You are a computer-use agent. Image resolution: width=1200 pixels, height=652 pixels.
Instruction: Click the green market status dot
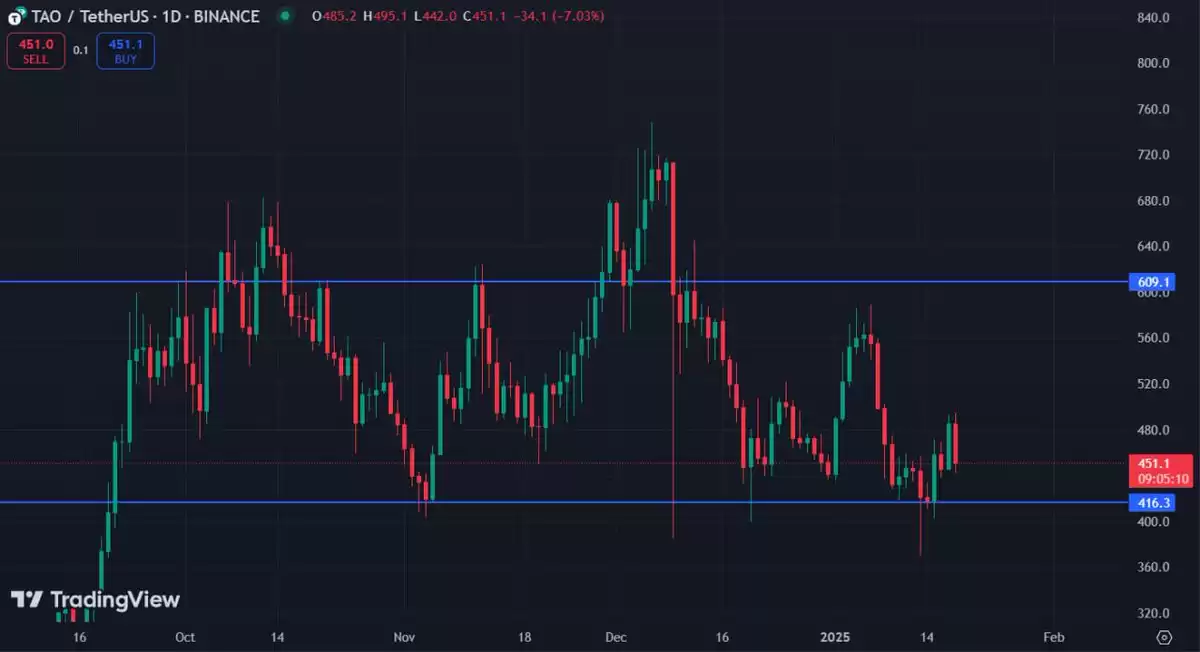(286, 16)
